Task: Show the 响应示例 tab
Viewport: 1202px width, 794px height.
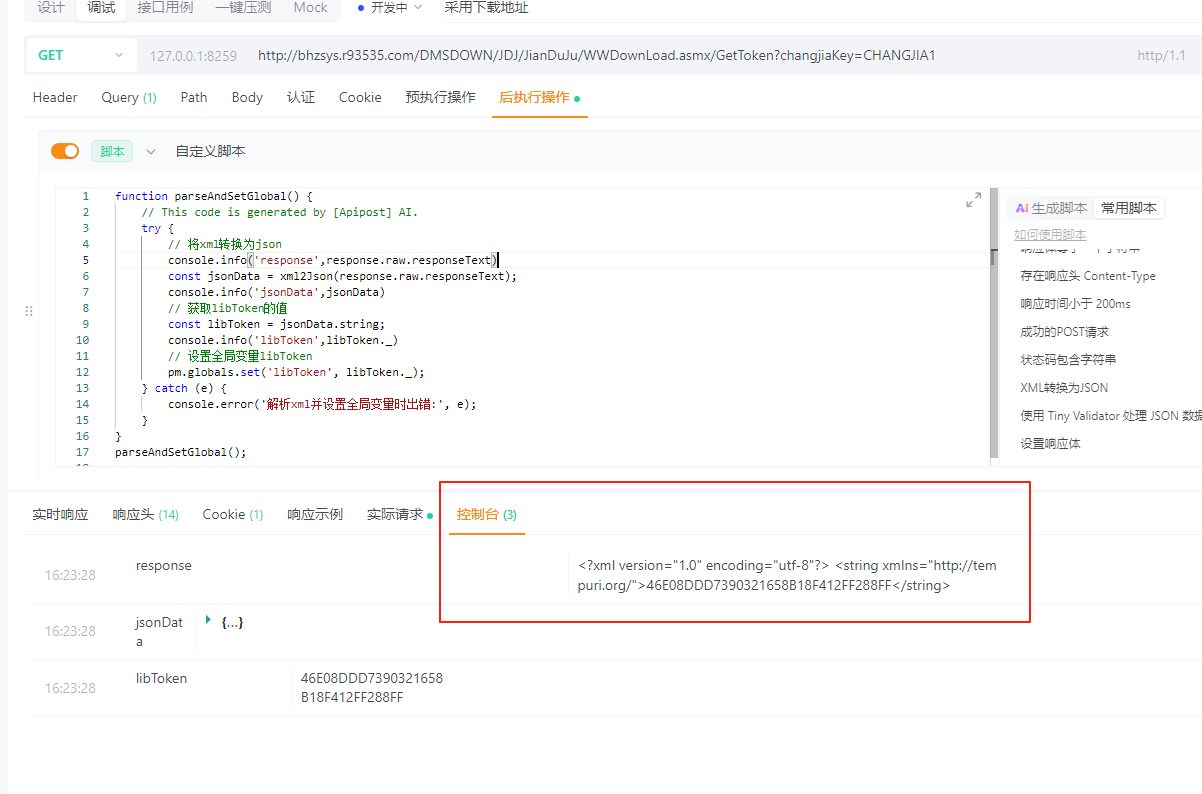Action: pyautogui.click(x=315, y=514)
